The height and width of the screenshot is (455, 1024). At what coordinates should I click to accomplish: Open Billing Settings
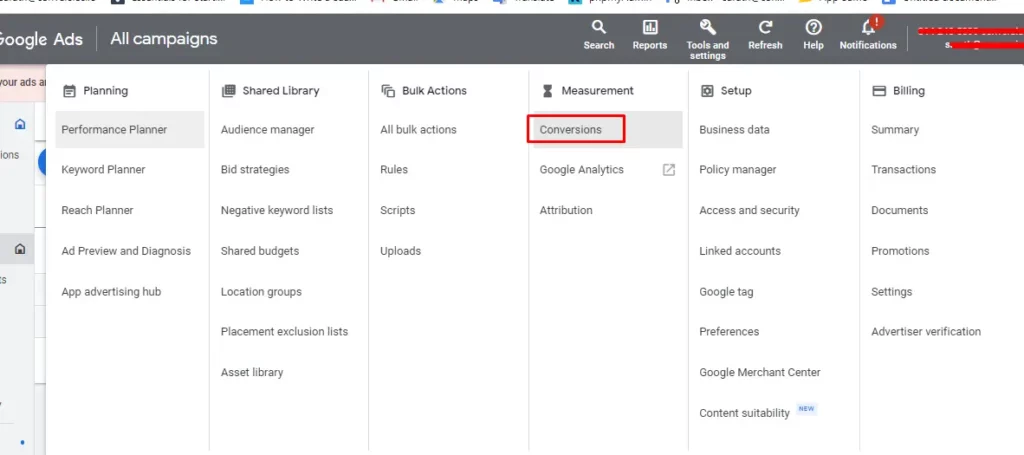pyautogui.click(x=892, y=292)
